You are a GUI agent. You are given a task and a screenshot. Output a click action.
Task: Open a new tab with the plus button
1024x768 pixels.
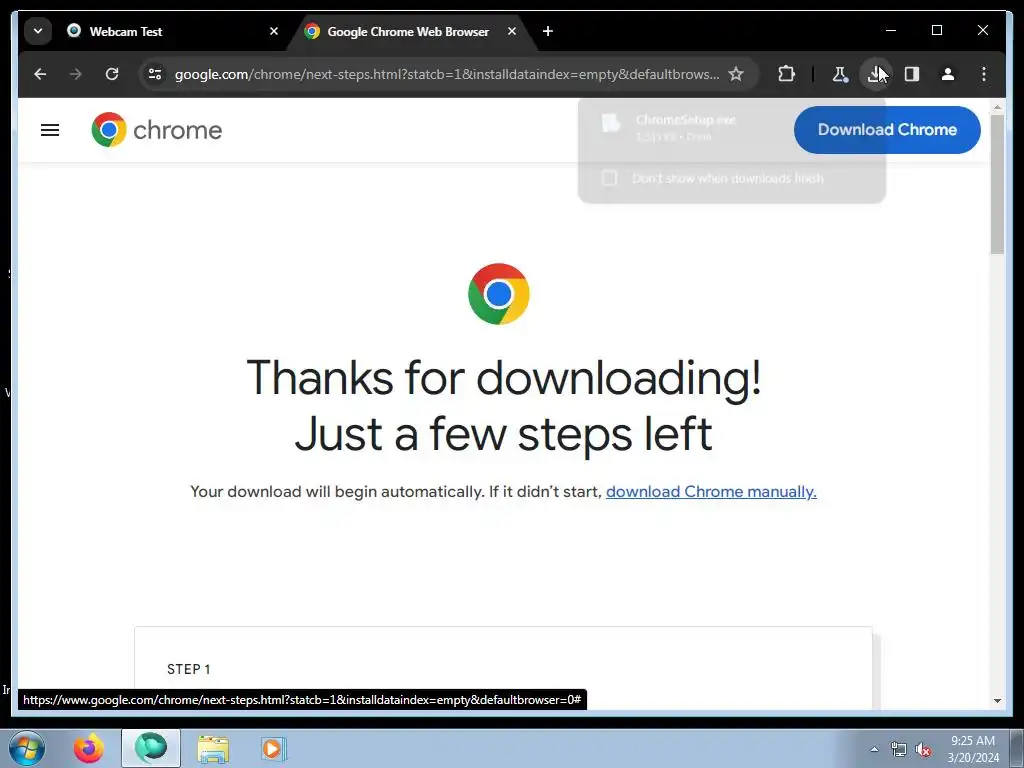tap(547, 31)
